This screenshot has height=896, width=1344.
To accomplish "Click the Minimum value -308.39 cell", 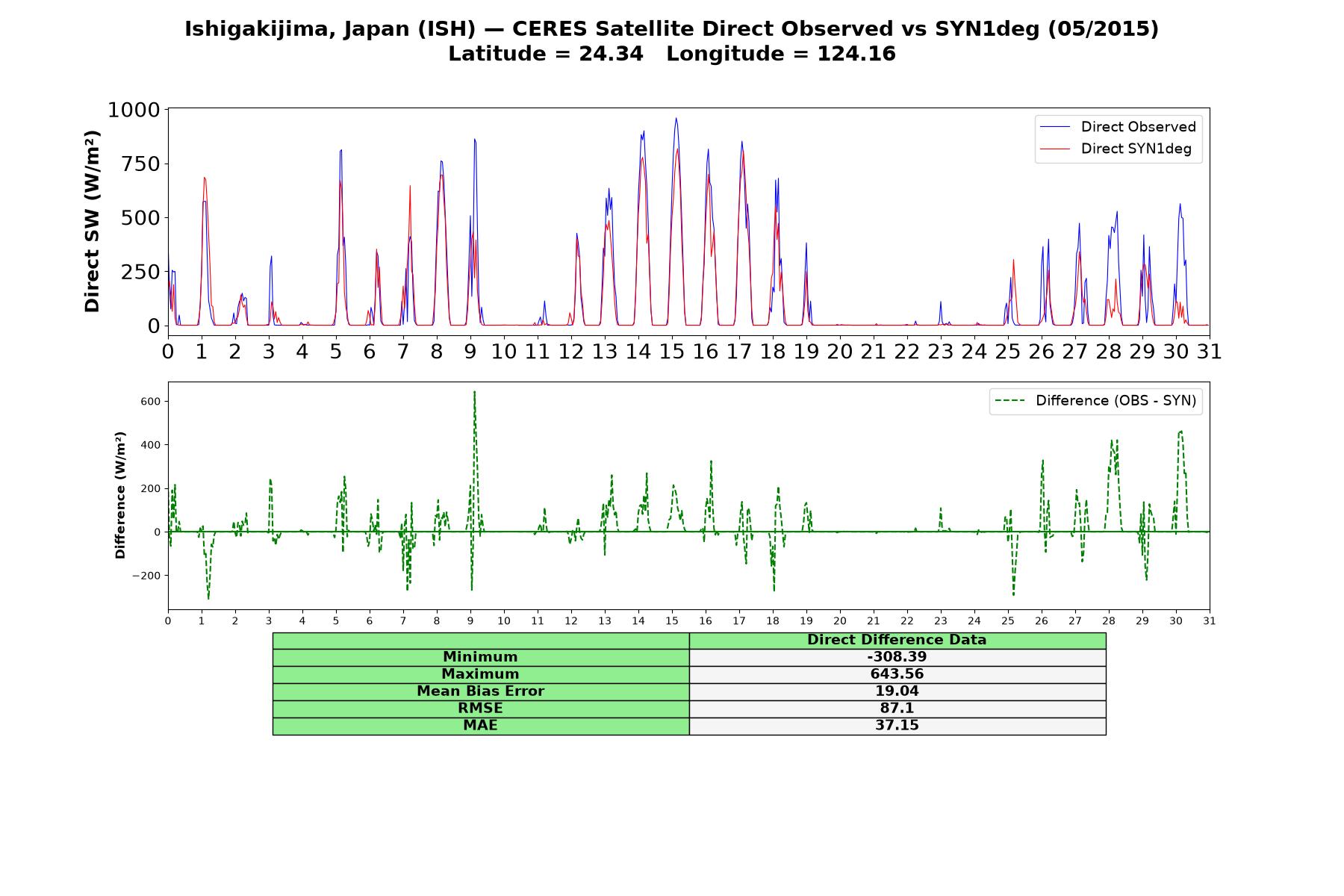I will click(897, 657).
